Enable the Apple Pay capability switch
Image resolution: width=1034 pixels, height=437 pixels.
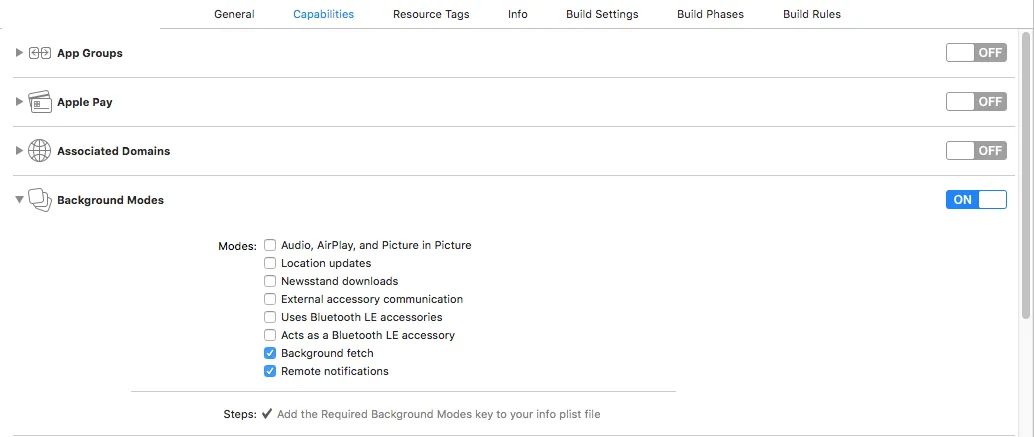tap(976, 102)
